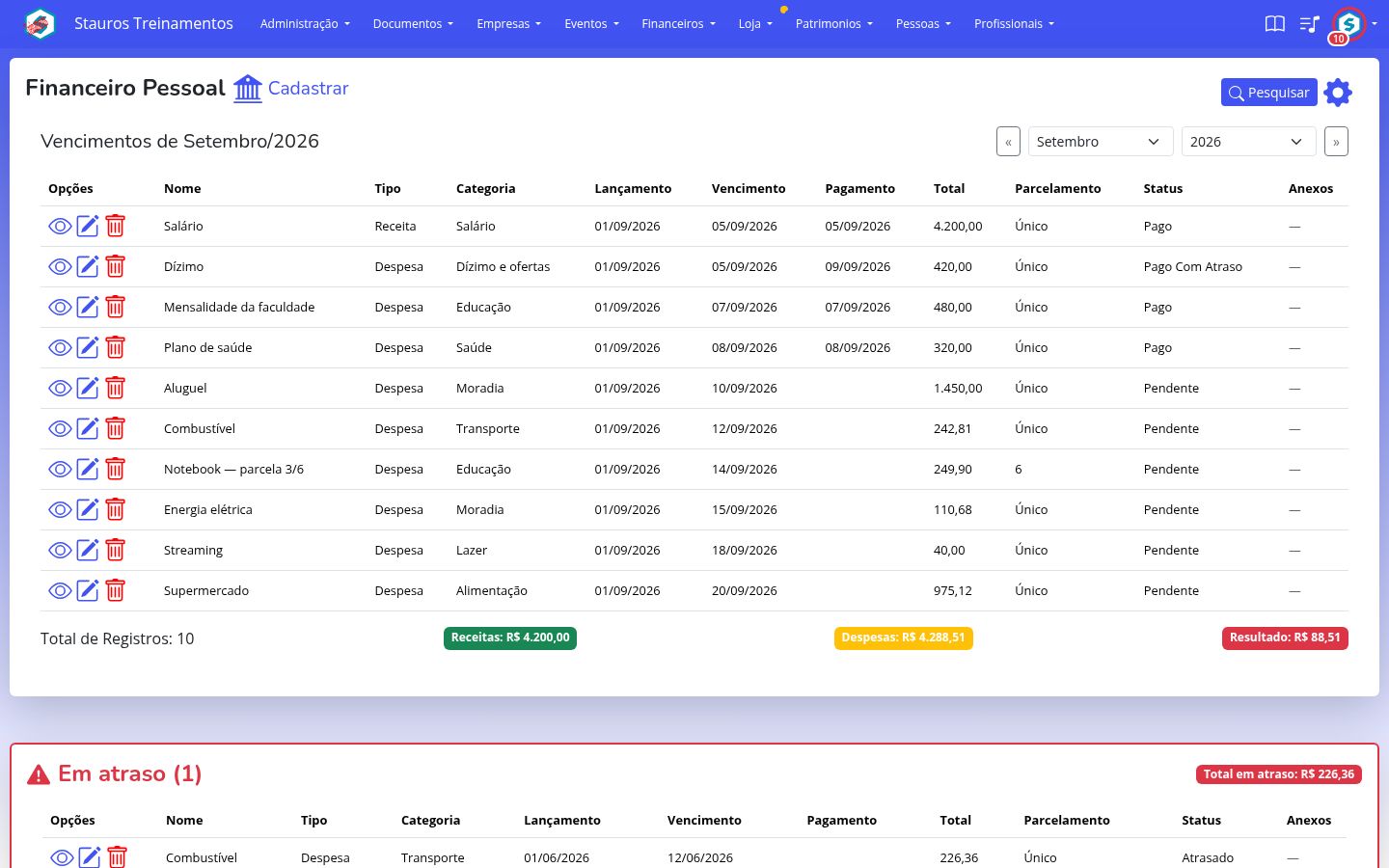View the Streaming entry details
Image resolution: width=1389 pixels, height=868 pixels.
tap(60, 550)
